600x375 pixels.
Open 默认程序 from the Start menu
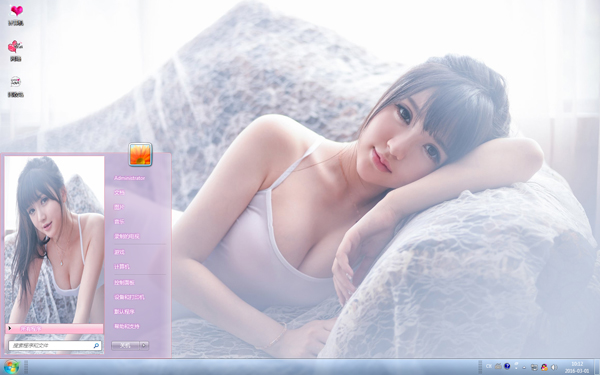click(x=124, y=311)
